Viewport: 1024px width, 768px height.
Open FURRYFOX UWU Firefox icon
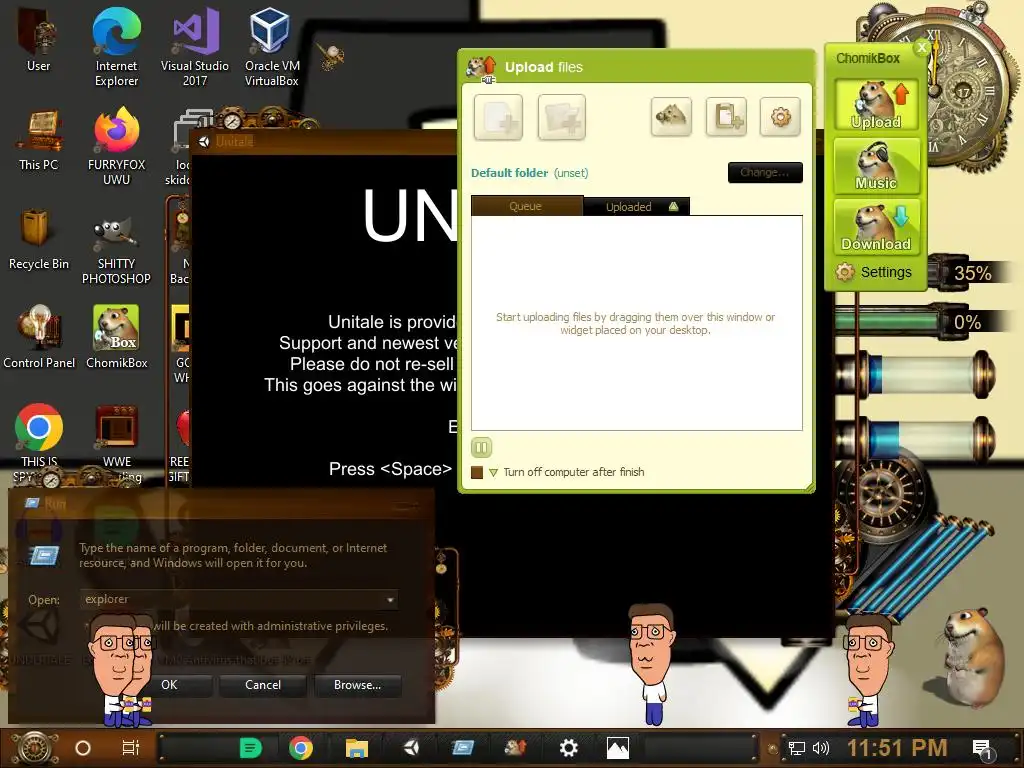[116, 147]
